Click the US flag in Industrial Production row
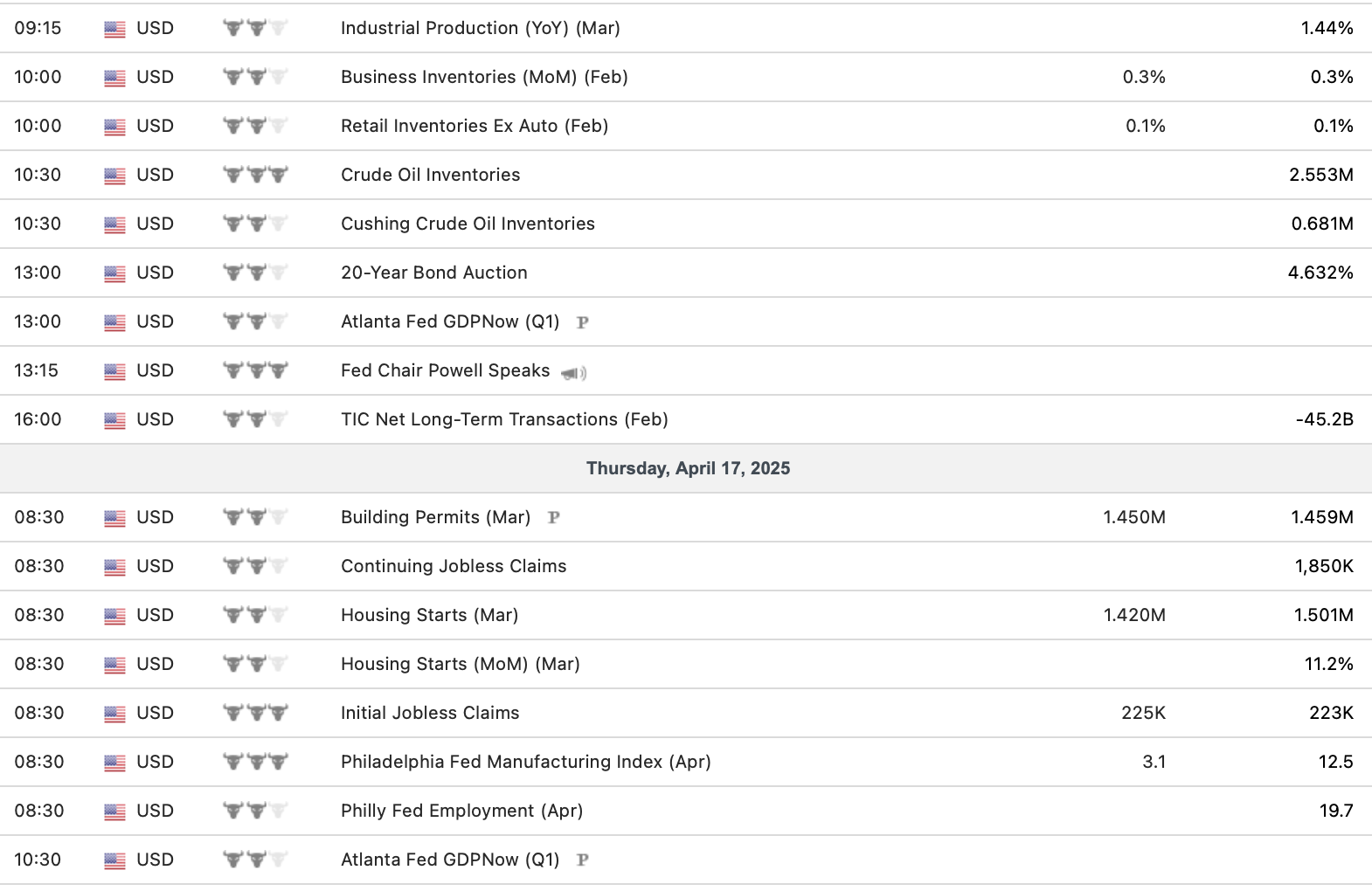Image resolution: width=1372 pixels, height=891 pixels. [114, 29]
